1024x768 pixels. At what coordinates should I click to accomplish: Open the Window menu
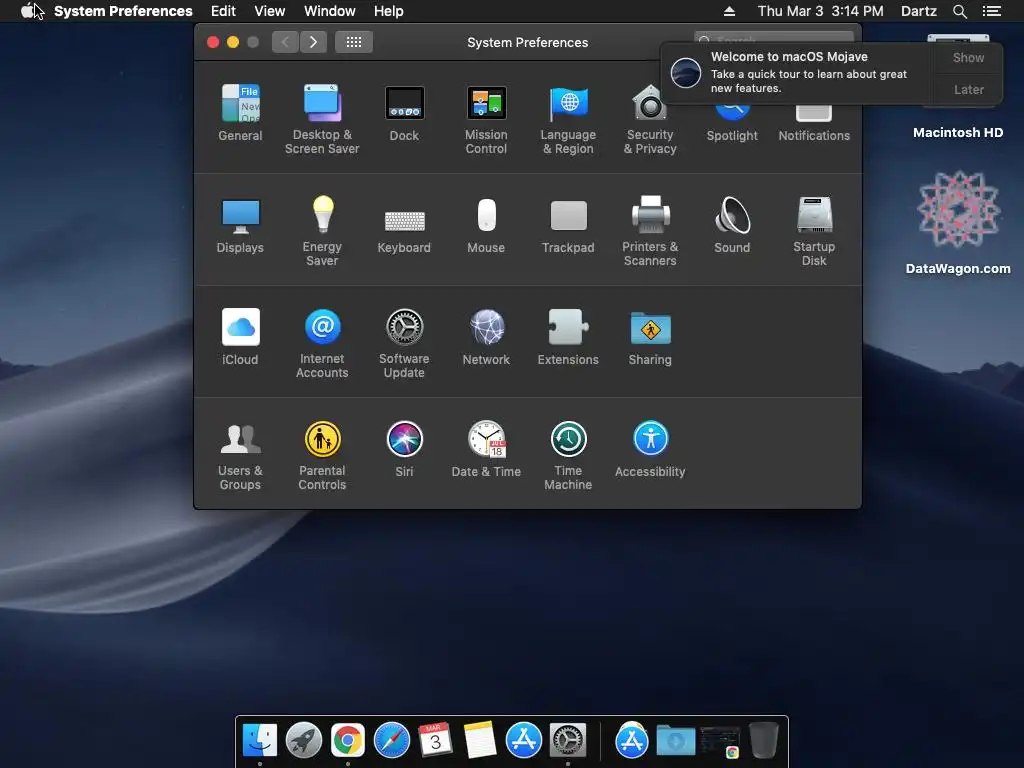pos(330,11)
